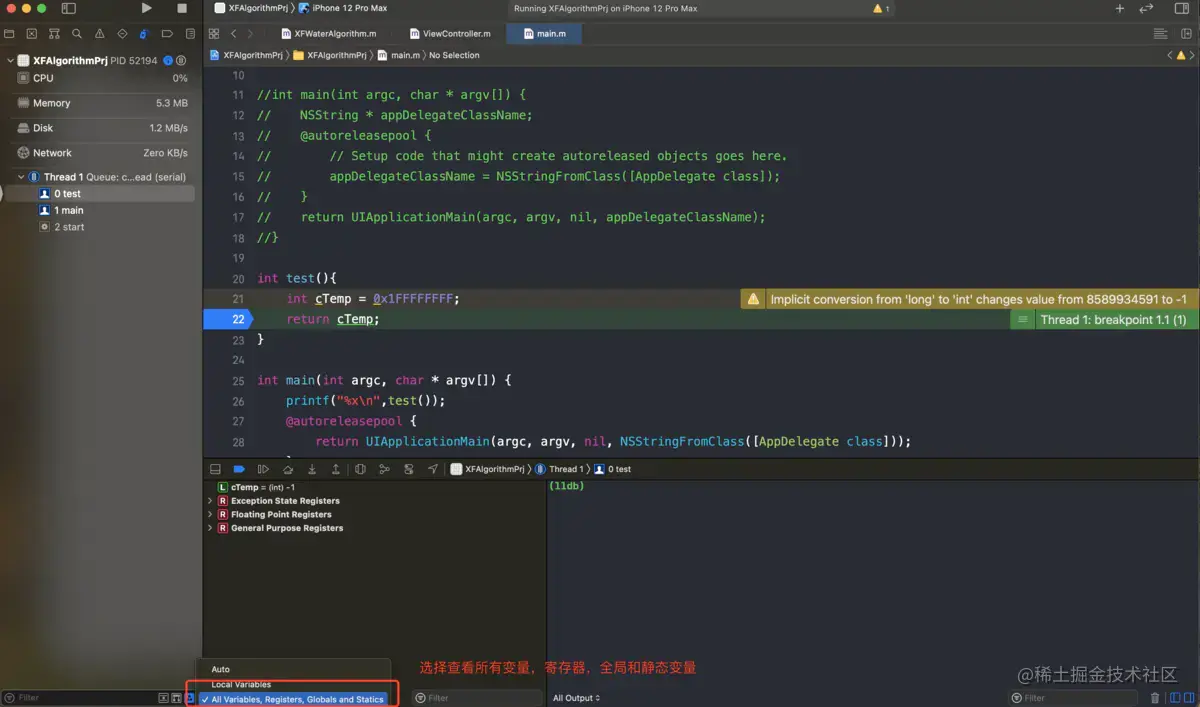Click No Selection in jump bar
The image size is (1200, 707).
pyautogui.click(x=454, y=55)
